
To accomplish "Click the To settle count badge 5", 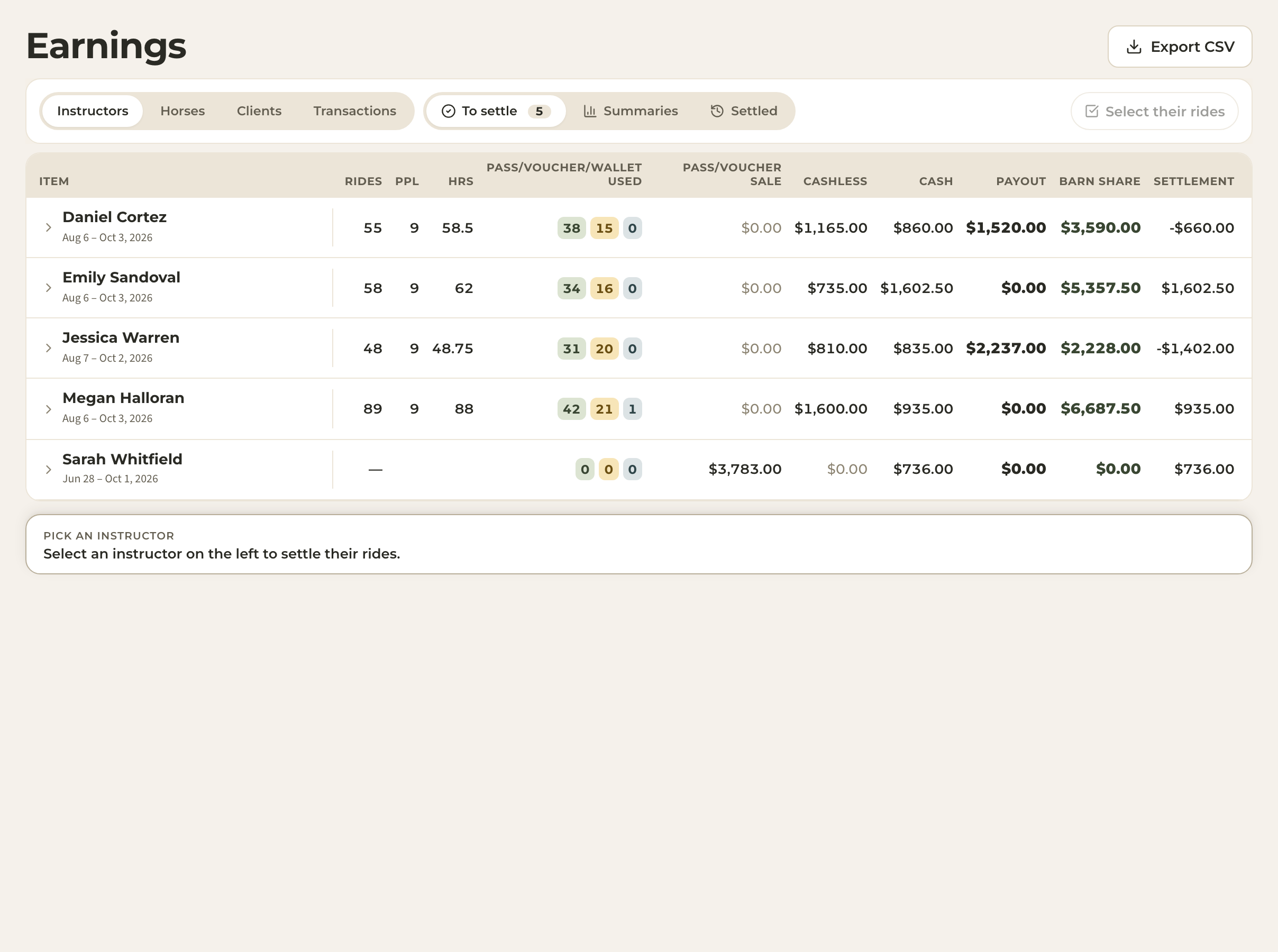I will (x=540, y=111).
